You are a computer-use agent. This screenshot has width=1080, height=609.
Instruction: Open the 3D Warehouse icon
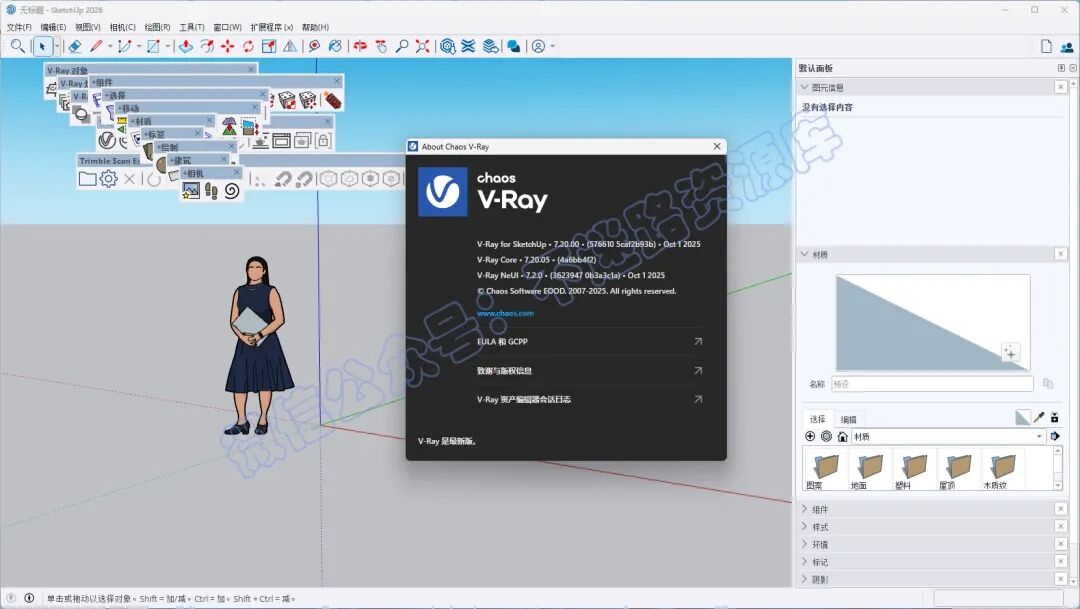(x=448, y=46)
